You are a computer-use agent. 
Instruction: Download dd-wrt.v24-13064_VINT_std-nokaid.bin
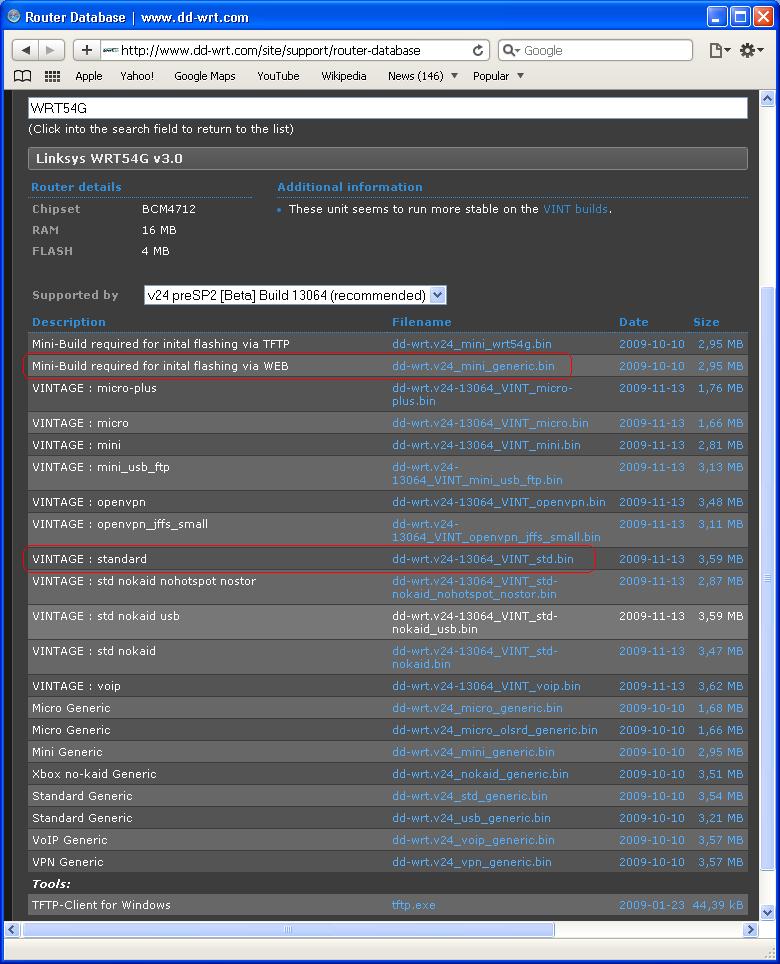click(475, 658)
